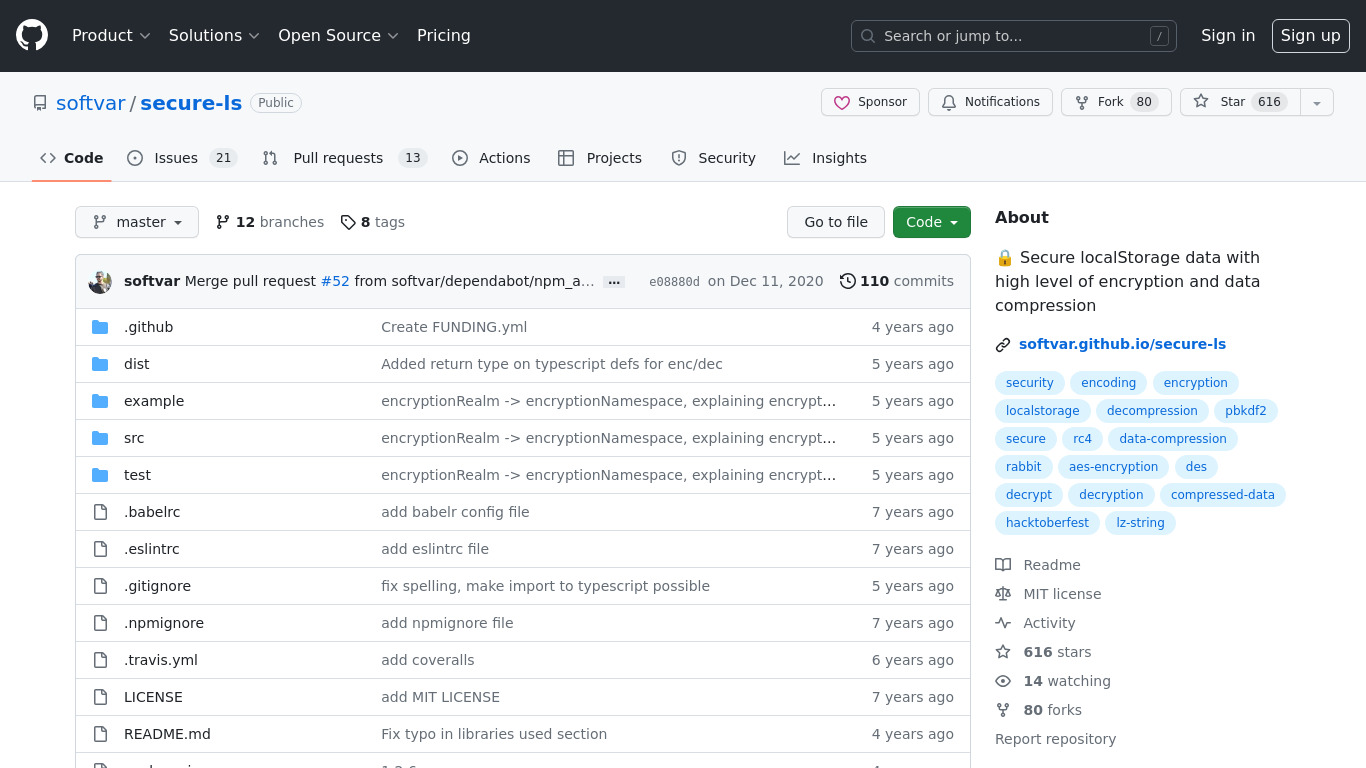1366x768 pixels.
Task: Click the 80 forks link
Action: click(x=1038, y=710)
